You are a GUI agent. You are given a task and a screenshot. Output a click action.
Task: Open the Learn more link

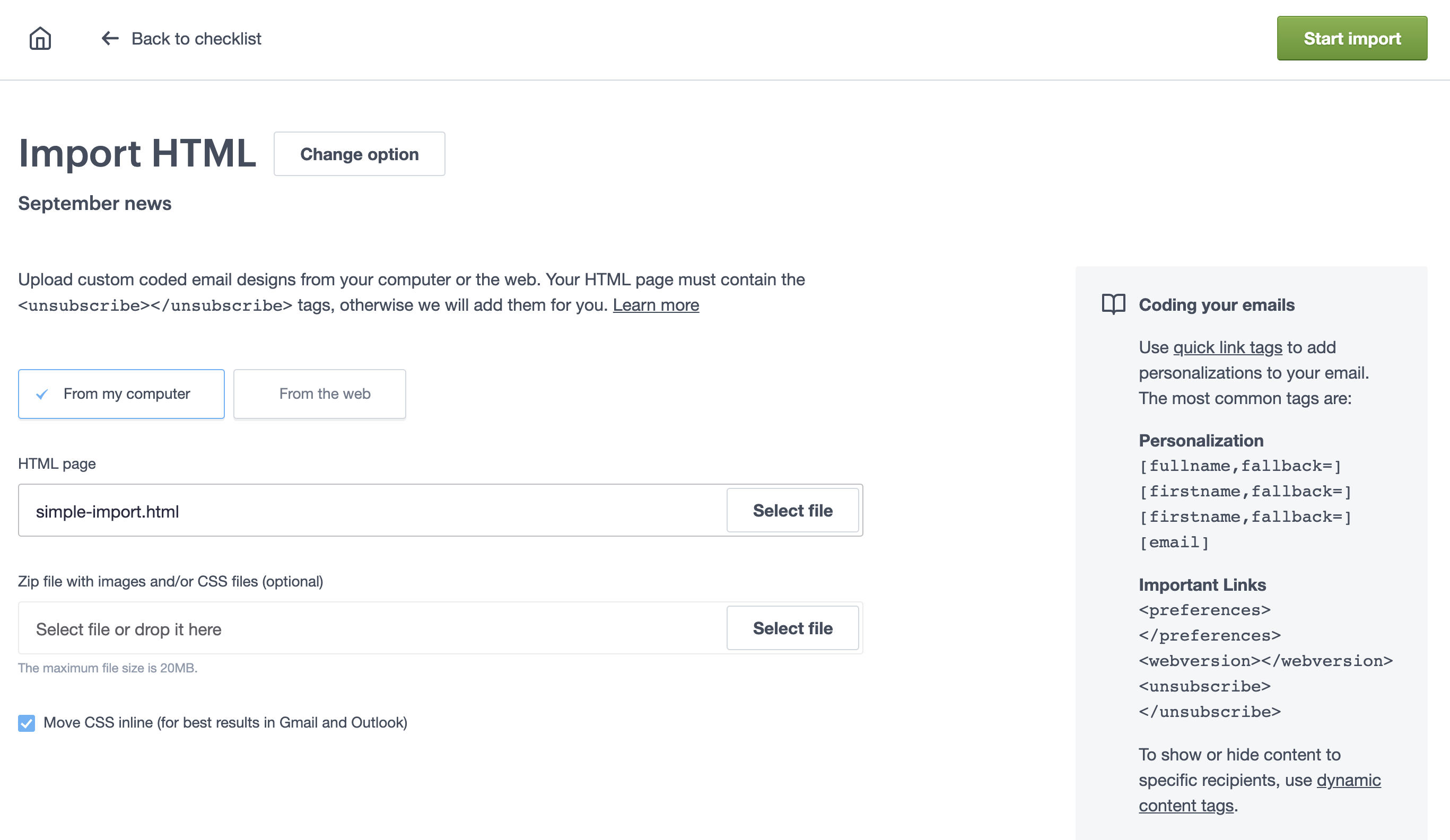tap(656, 305)
